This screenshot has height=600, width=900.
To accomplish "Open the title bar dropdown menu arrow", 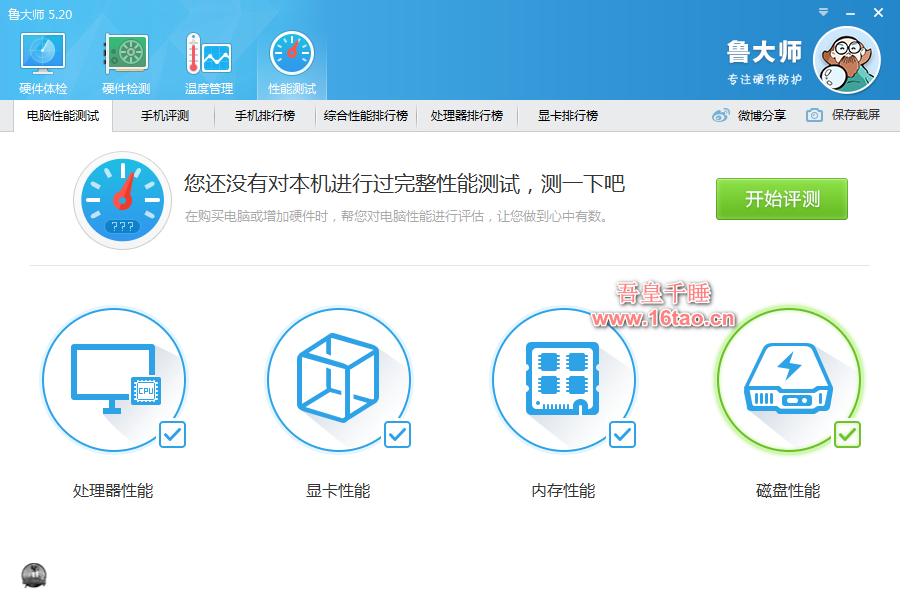I will [x=823, y=12].
